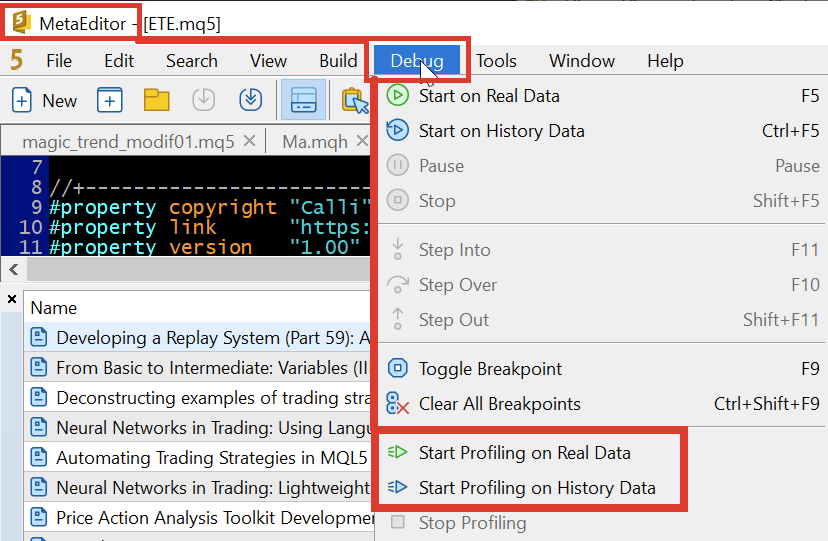Open the View menu
This screenshot has width=828, height=541.
[x=268, y=61]
